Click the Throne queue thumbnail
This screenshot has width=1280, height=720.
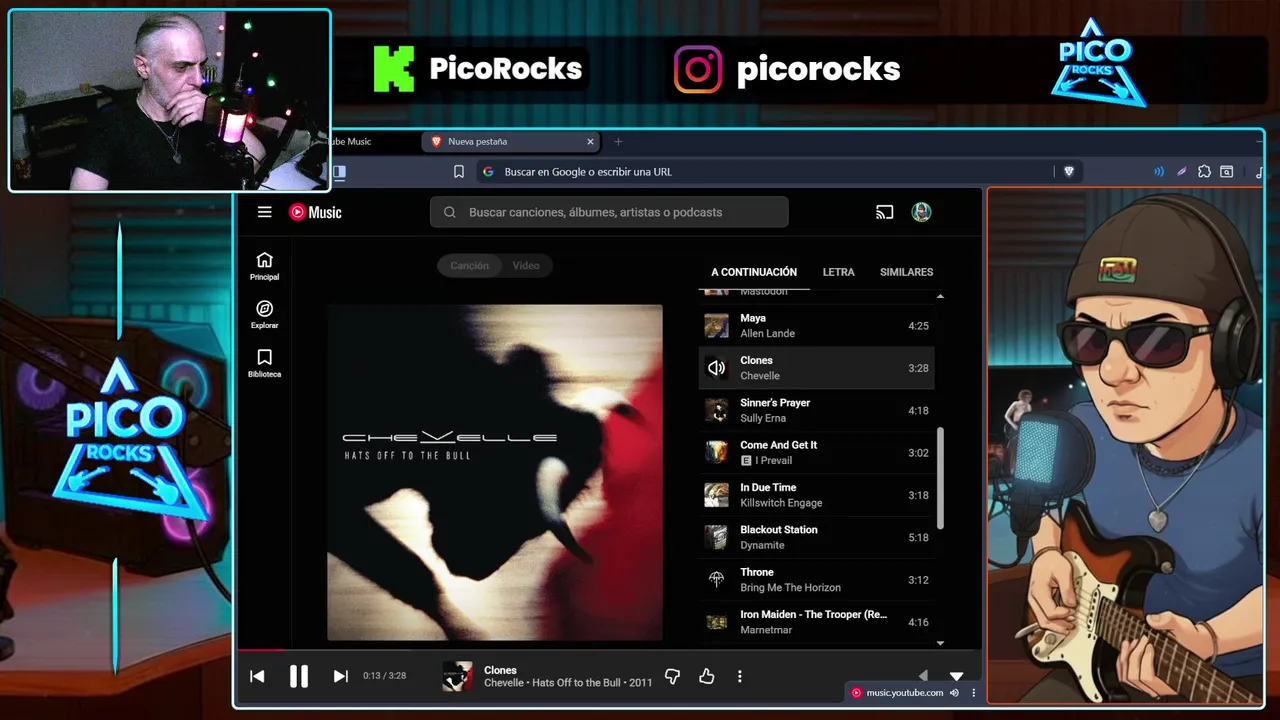pyautogui.click(x=716, y=580)
